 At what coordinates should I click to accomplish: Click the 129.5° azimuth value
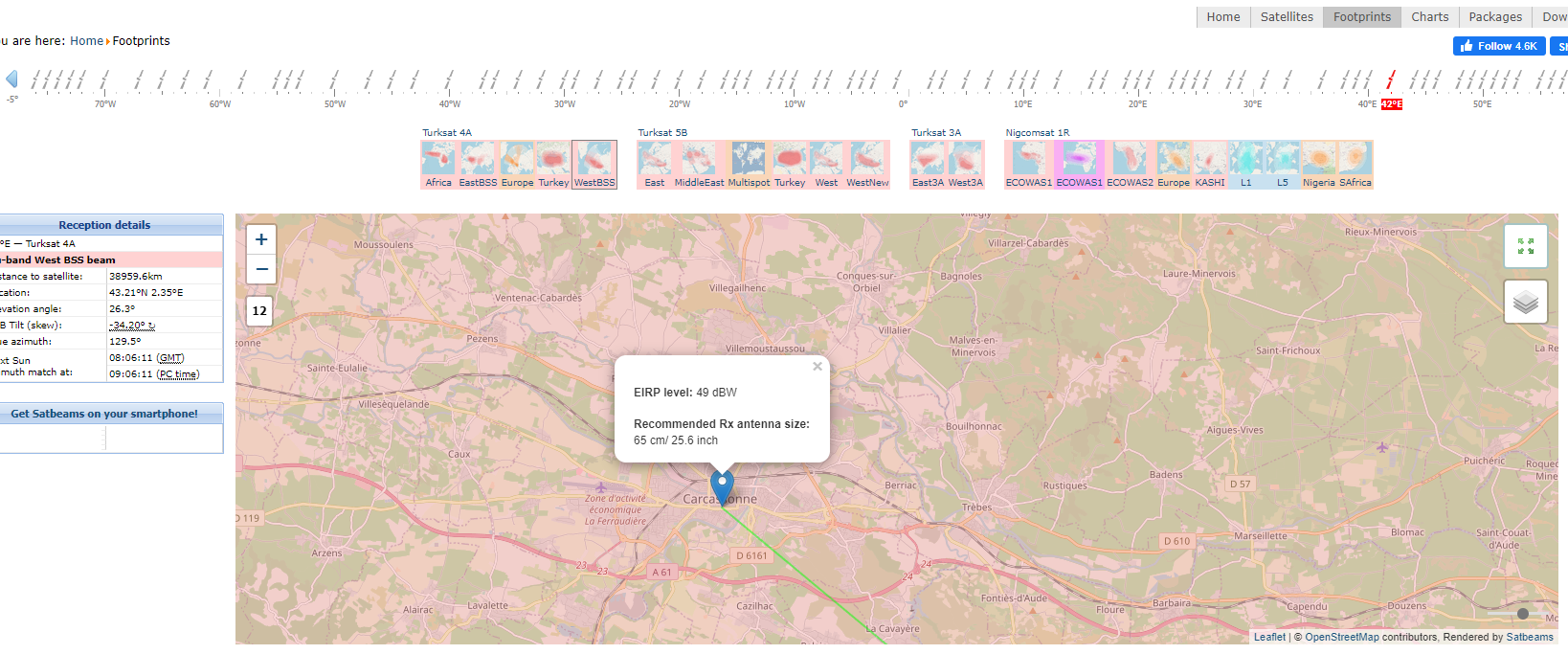click(x=124, y=342)
